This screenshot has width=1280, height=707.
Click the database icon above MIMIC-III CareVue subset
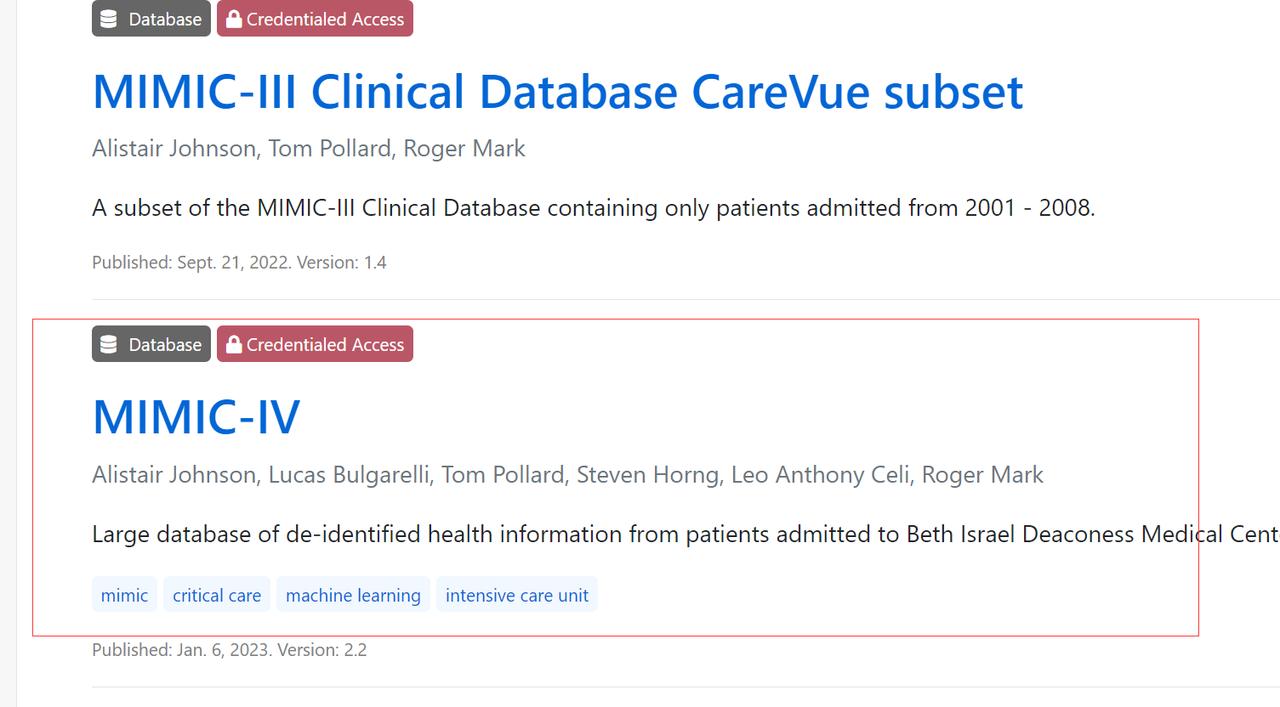(x=109, y=19)
